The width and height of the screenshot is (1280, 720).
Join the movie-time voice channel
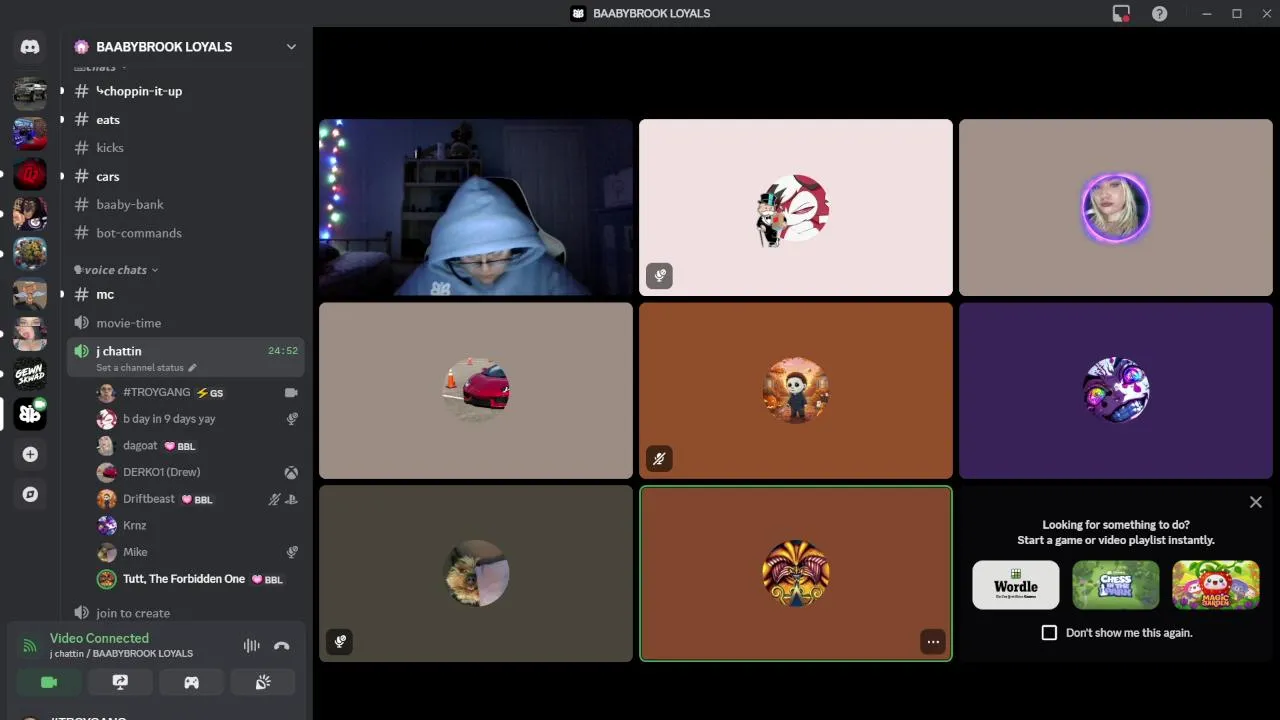[x=186, y=323]
